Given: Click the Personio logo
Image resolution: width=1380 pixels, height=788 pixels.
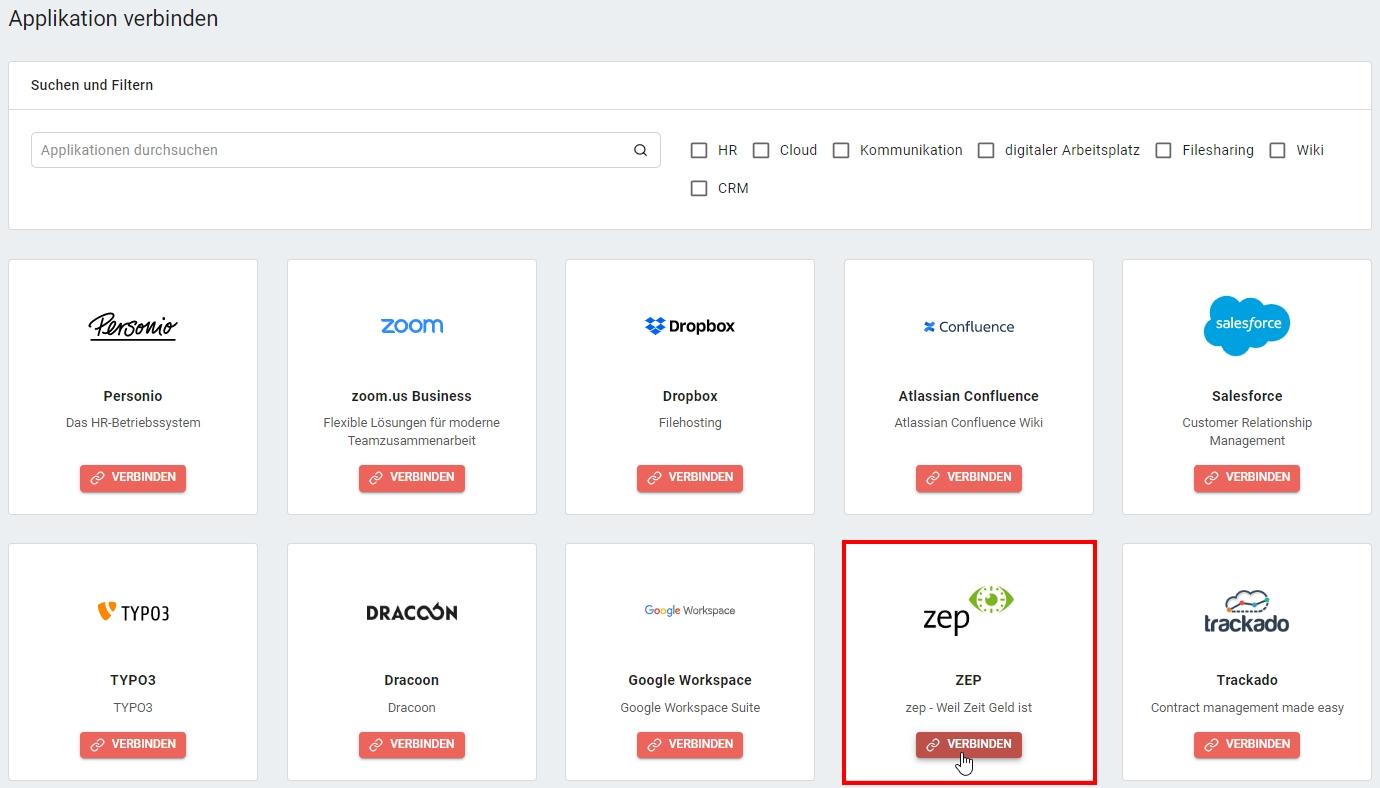Looking at the screenshot, I should coord(133,326).
